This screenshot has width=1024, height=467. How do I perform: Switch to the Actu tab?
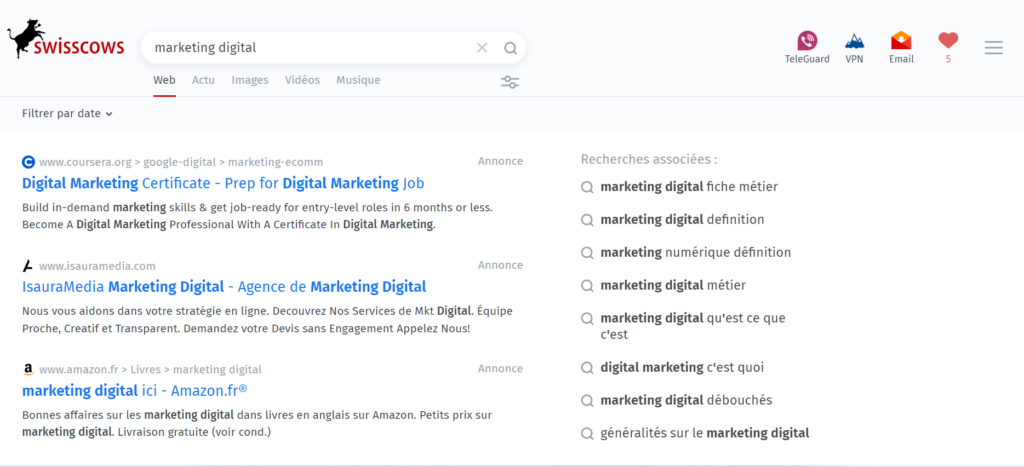click(x=203, y=80)
